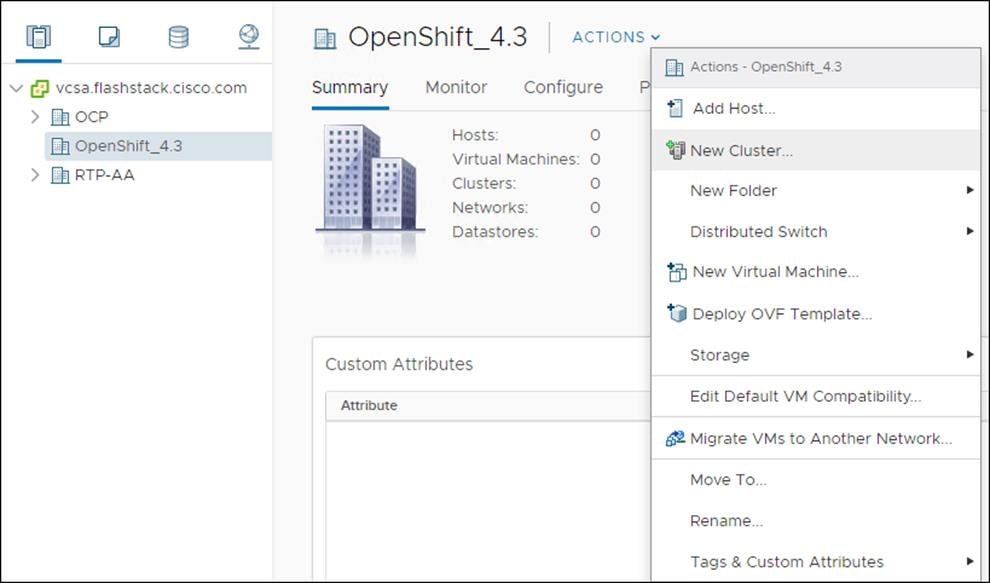The image size is (990, 583).
Task: Select Tags & Custom Attributes menu entry
Action: [x=816, y=562]
